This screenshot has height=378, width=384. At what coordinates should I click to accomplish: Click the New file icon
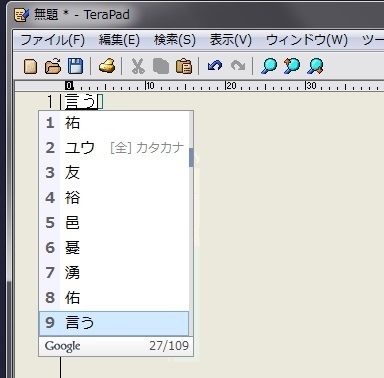pos(30,66)
